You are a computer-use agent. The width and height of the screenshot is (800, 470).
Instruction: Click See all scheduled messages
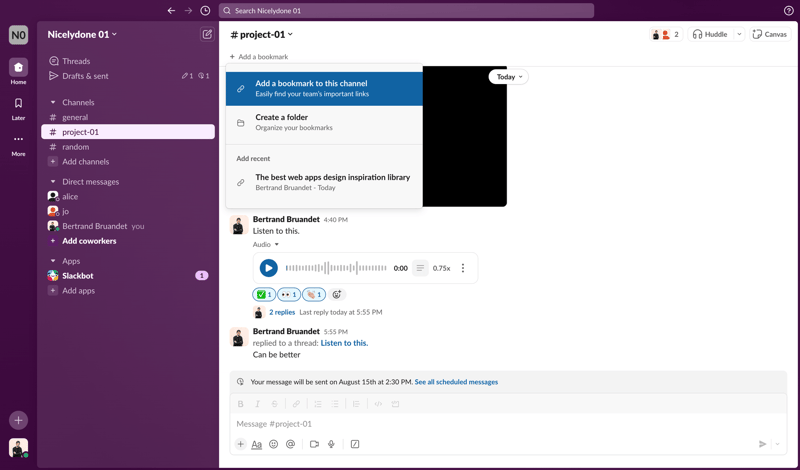click(456, 382)
